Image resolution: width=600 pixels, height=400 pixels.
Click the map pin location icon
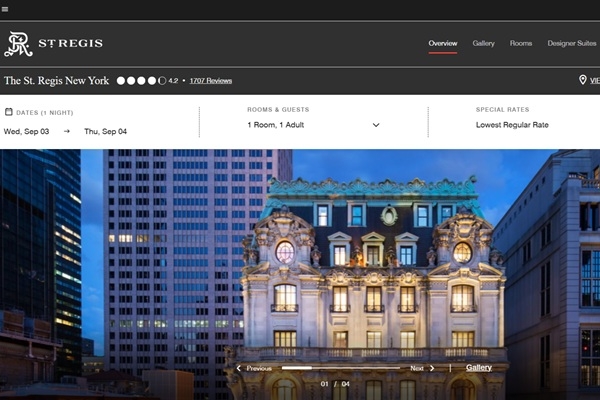[x=582, y=80]
